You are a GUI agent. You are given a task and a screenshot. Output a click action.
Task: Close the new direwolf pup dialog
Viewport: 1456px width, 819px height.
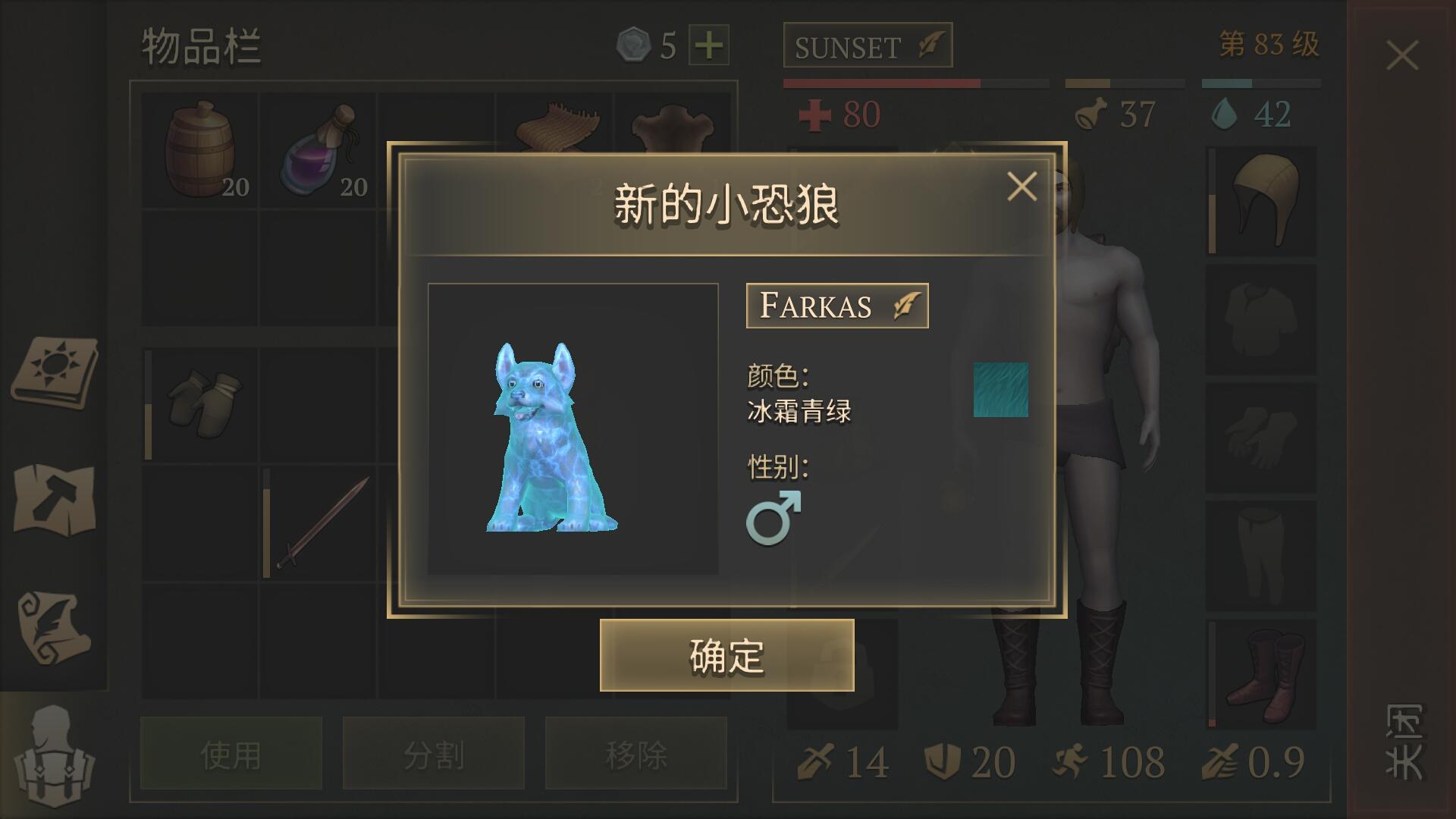coord(1021,187)
